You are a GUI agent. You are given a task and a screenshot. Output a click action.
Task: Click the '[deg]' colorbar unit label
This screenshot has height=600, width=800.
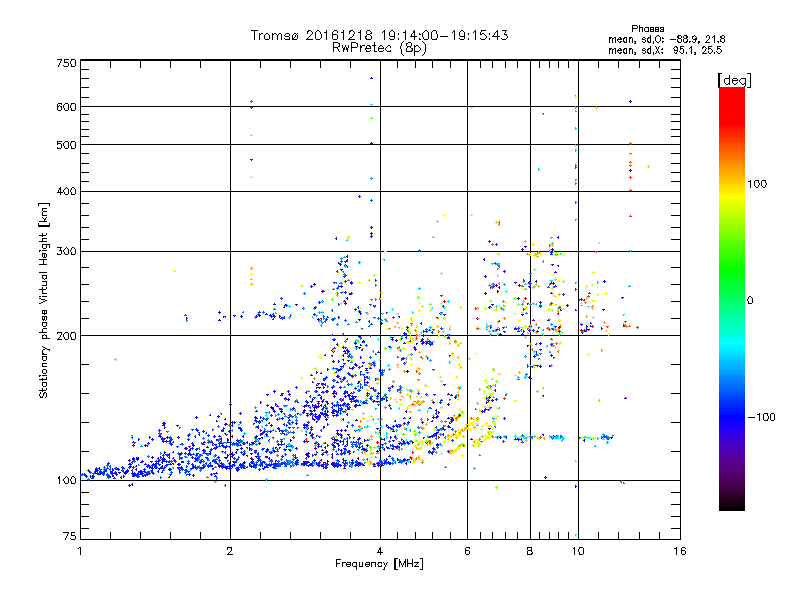click(734, 80)
